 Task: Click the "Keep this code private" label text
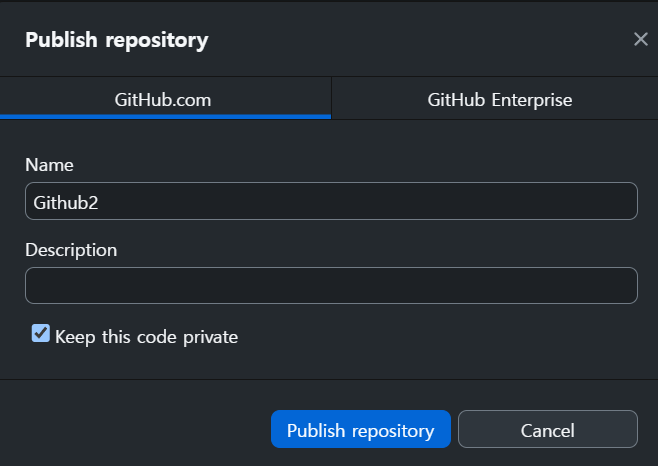pos(146,337)
